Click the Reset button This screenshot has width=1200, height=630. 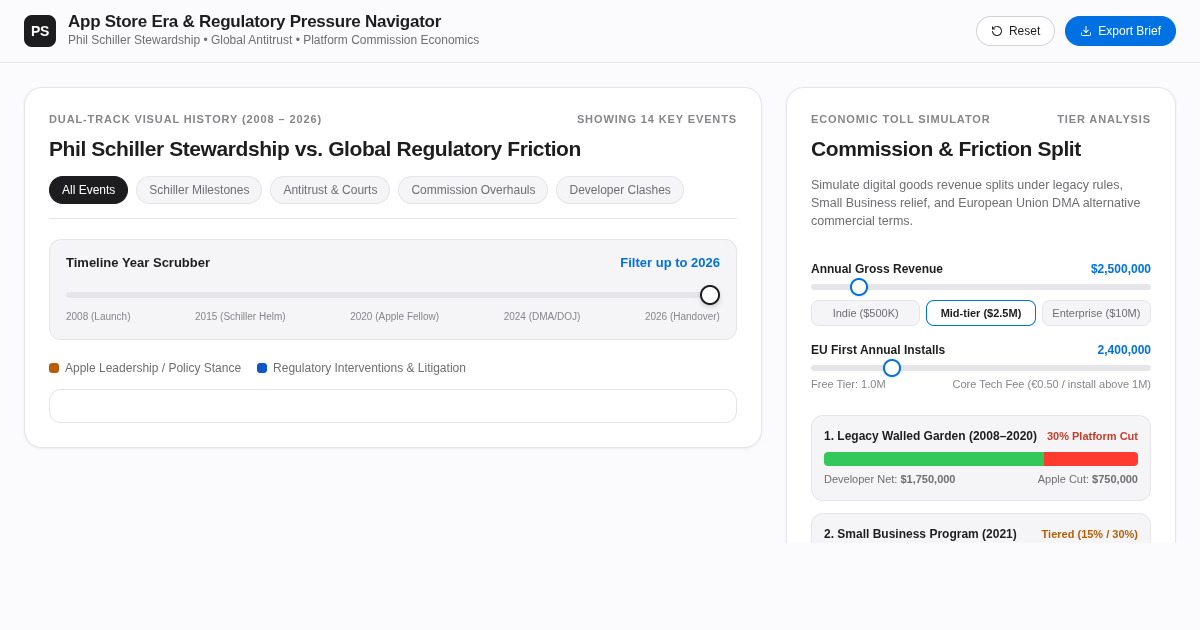click(1015, 31)
